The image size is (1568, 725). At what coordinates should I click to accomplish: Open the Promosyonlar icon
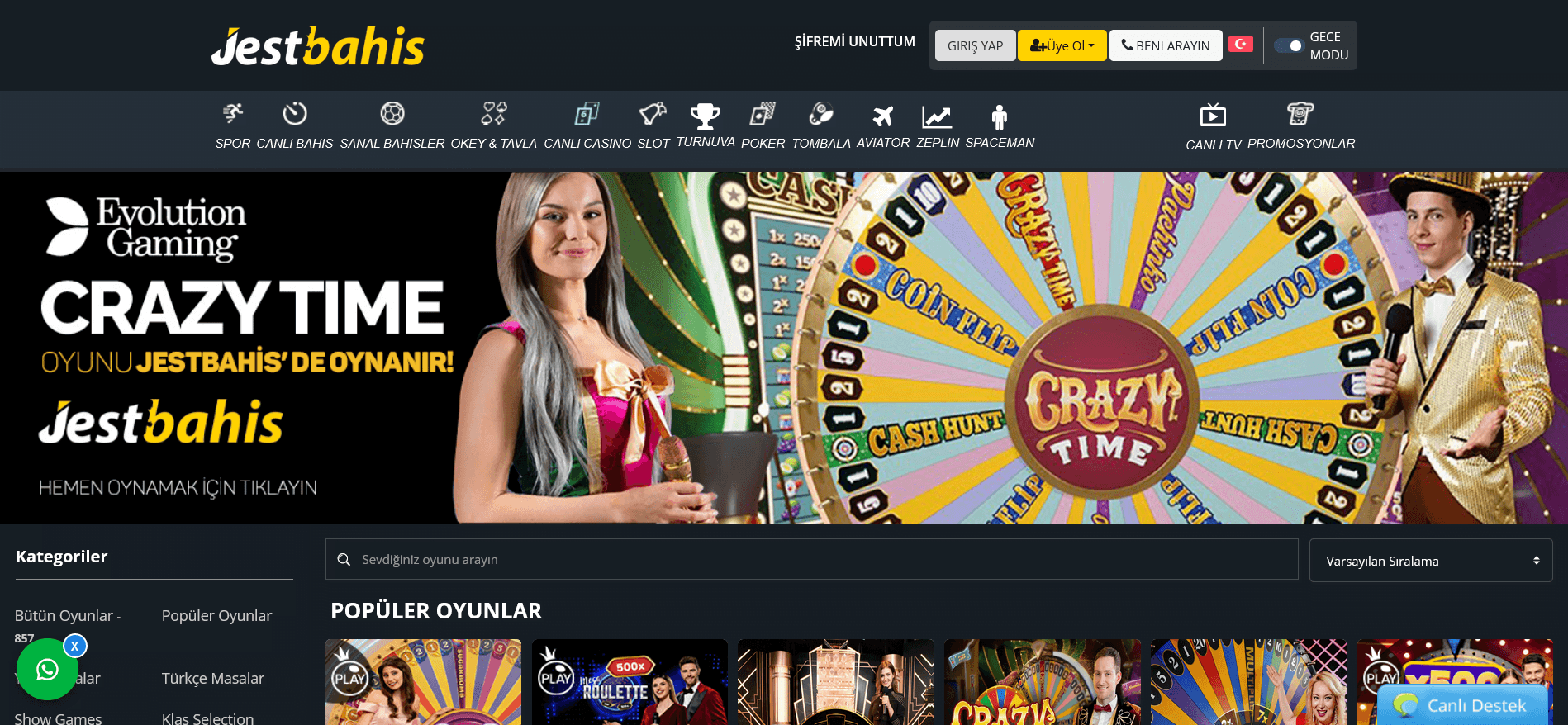(x=1300, y=113)
